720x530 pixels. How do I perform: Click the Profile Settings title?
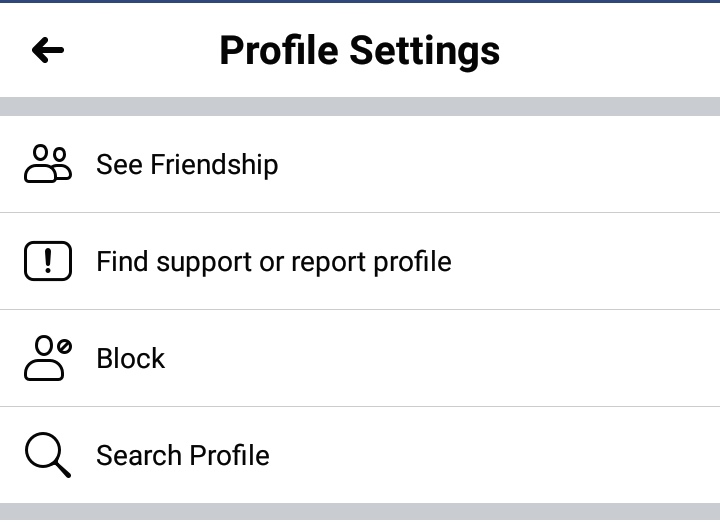point(360,51)
